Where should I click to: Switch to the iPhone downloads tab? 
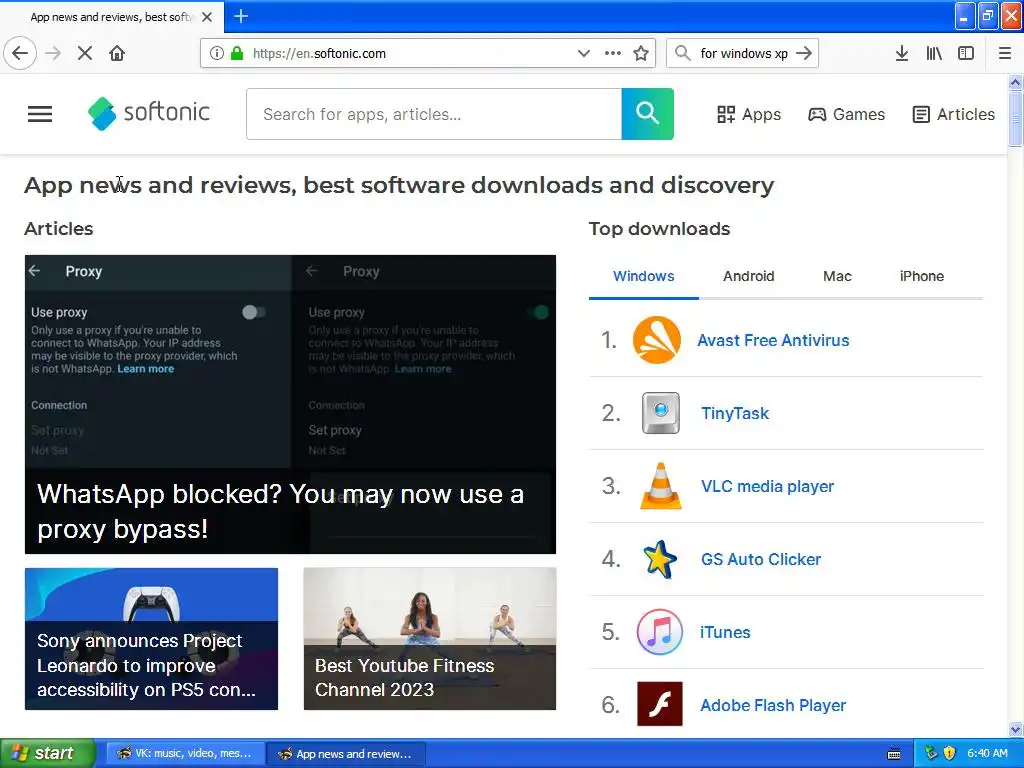click(921, 276)
